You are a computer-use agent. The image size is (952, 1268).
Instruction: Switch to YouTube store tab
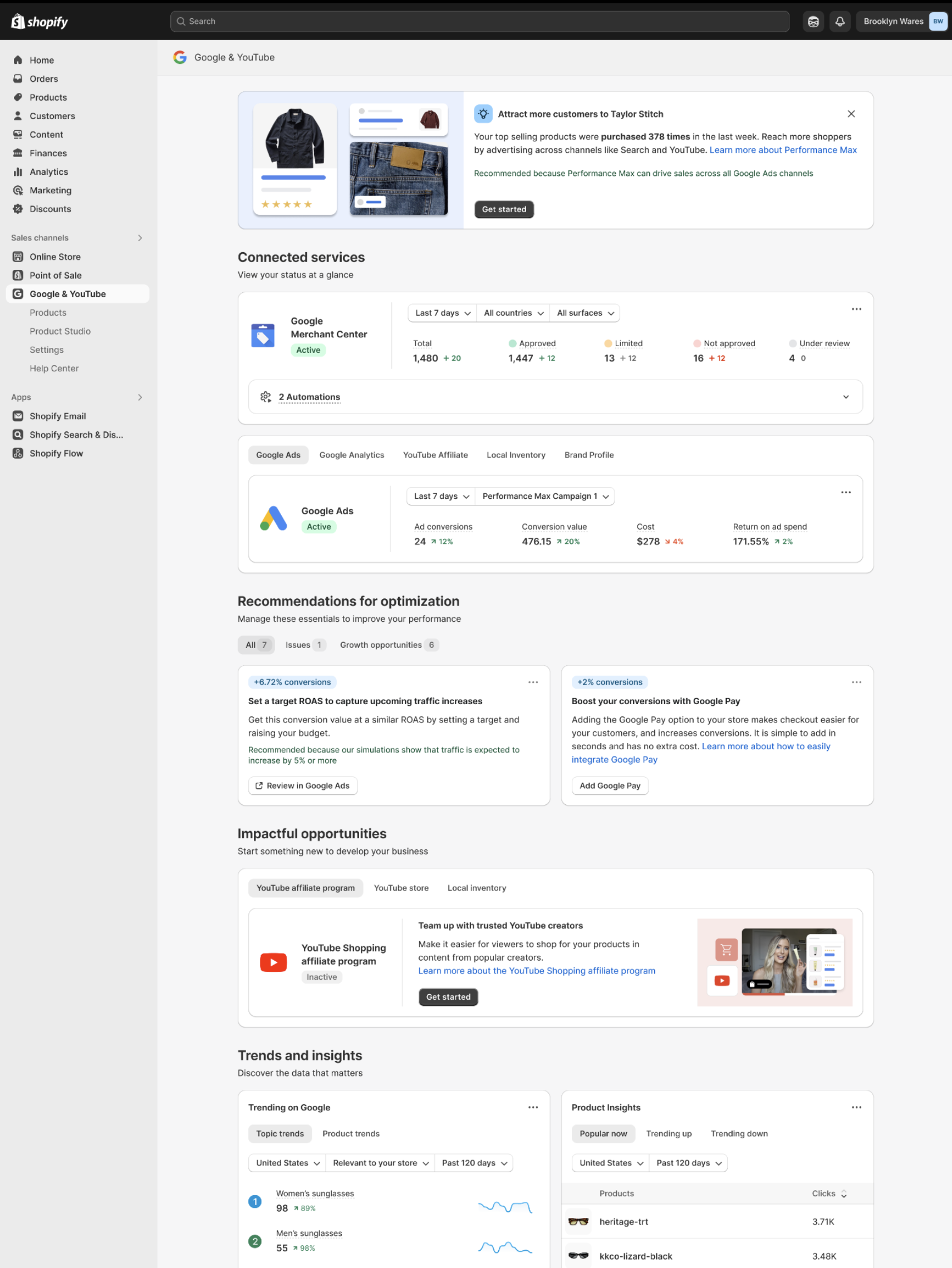401,888
